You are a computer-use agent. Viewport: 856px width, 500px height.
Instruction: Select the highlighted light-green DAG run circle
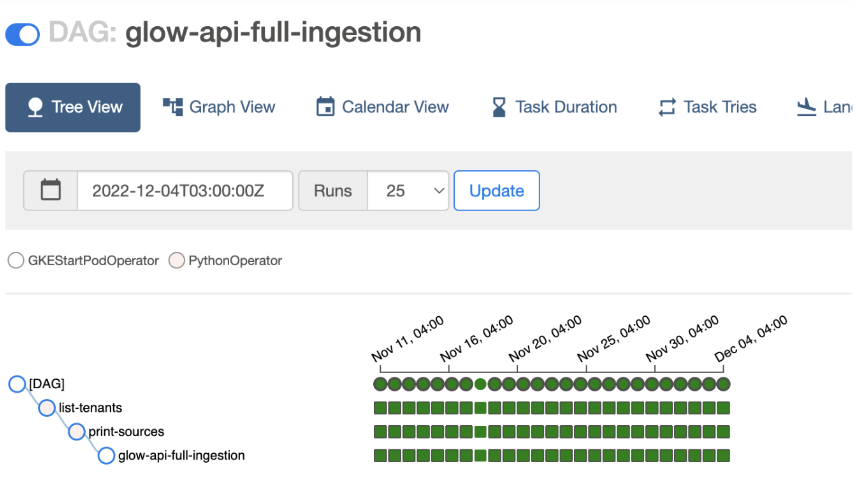pos(480,384)
